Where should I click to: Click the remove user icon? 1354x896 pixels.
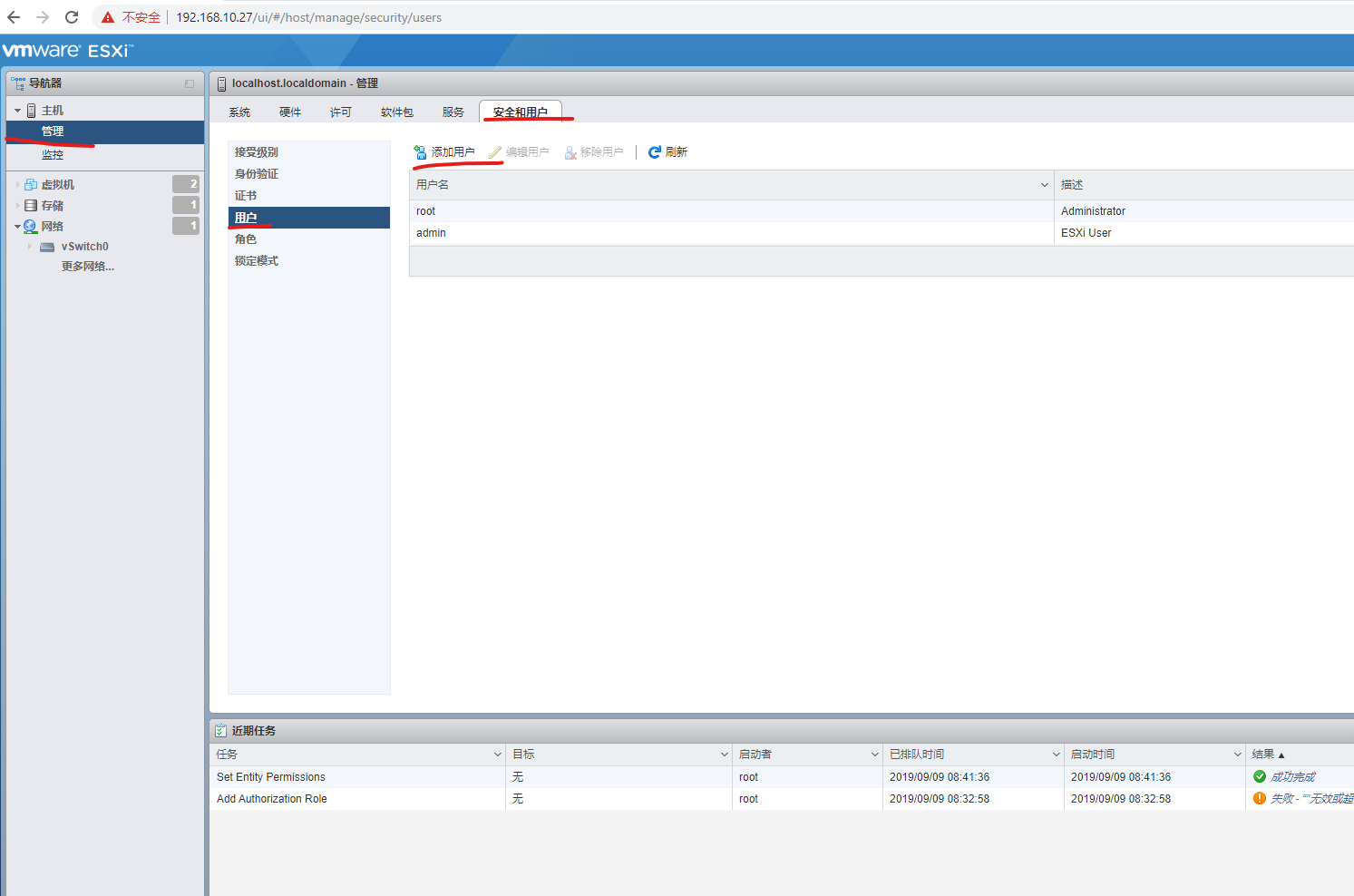[x=570, y=152]
